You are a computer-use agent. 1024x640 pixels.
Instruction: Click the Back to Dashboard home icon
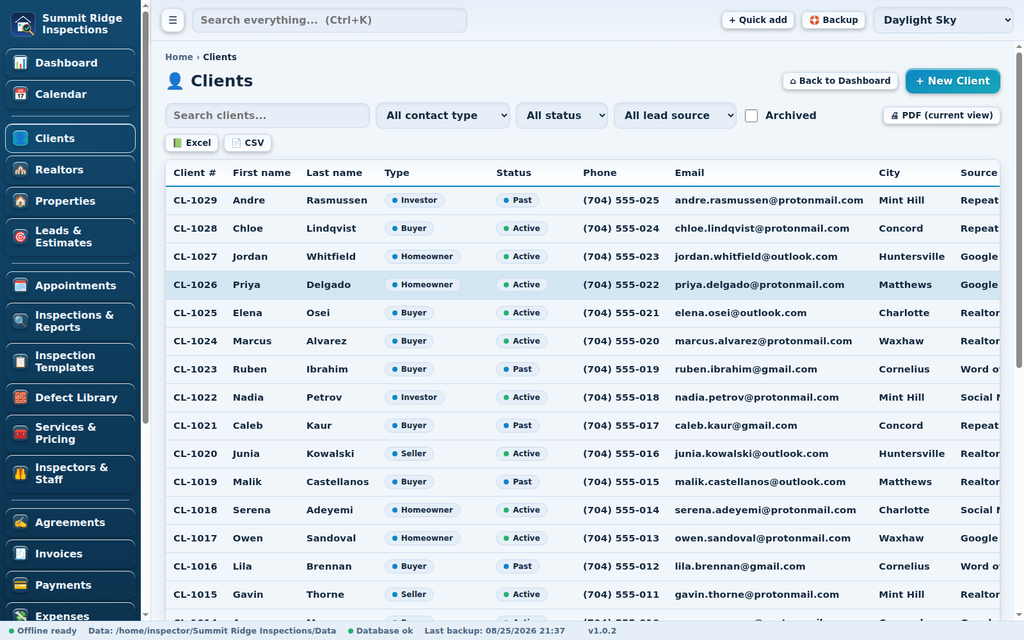pyautogui.click(x=793, y=81)
